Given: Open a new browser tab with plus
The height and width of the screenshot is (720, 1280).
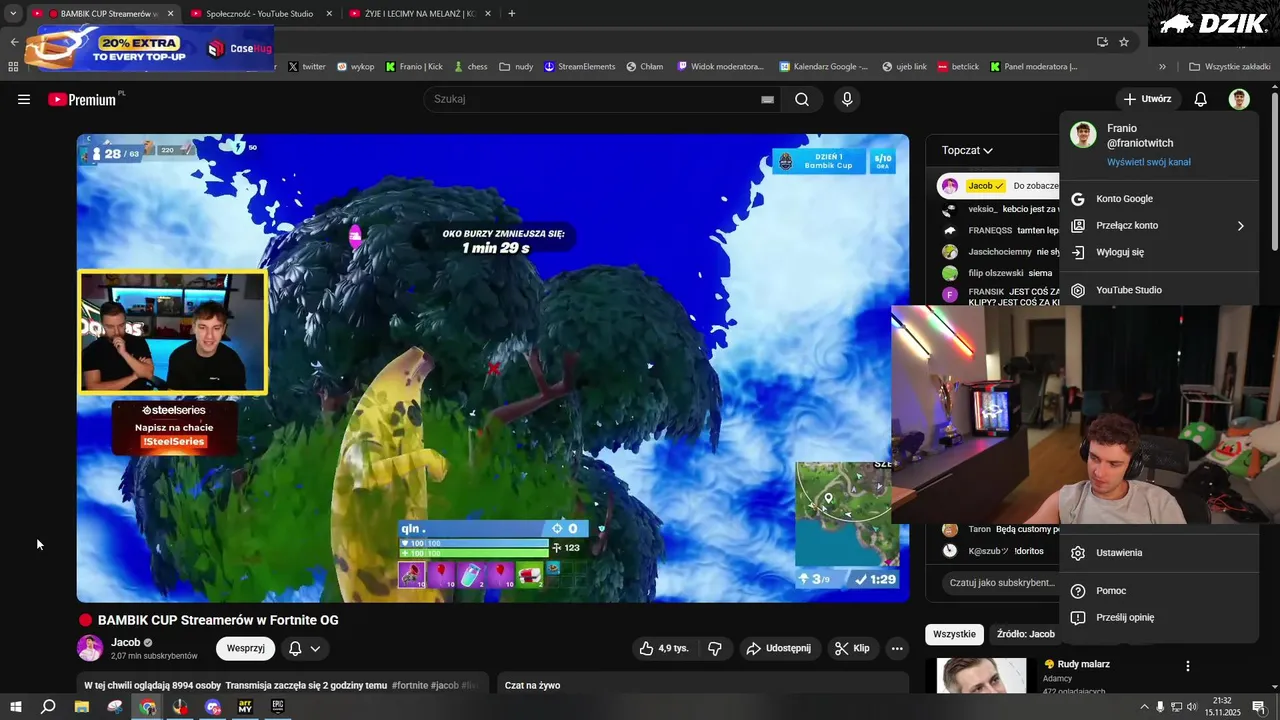Looking at the screenshot, I should coord(512,13).
